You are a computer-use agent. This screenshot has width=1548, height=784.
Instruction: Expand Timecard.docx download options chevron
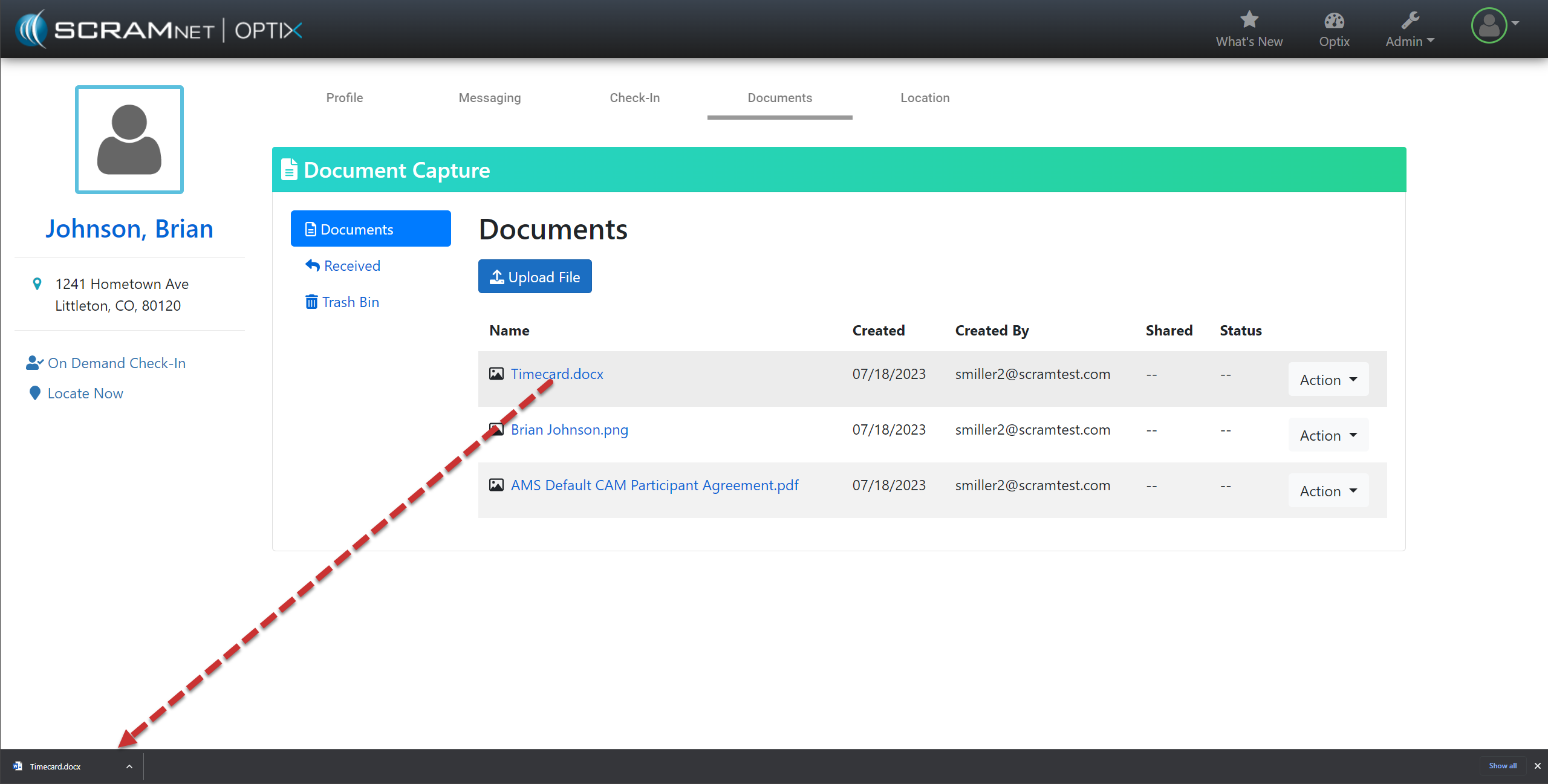coord(129,766)
